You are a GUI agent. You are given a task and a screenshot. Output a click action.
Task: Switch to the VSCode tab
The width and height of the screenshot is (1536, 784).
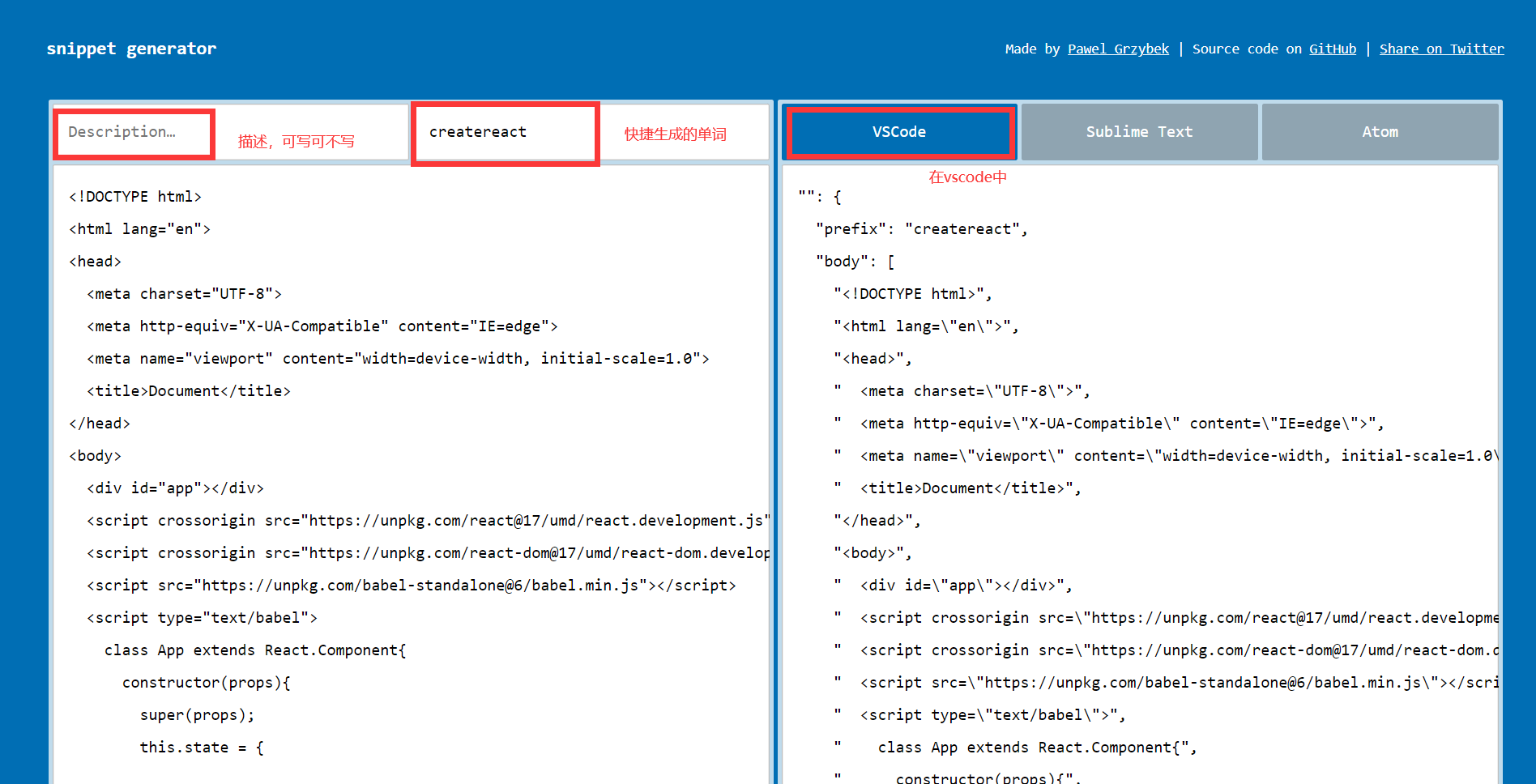click(x=899, y=132)
